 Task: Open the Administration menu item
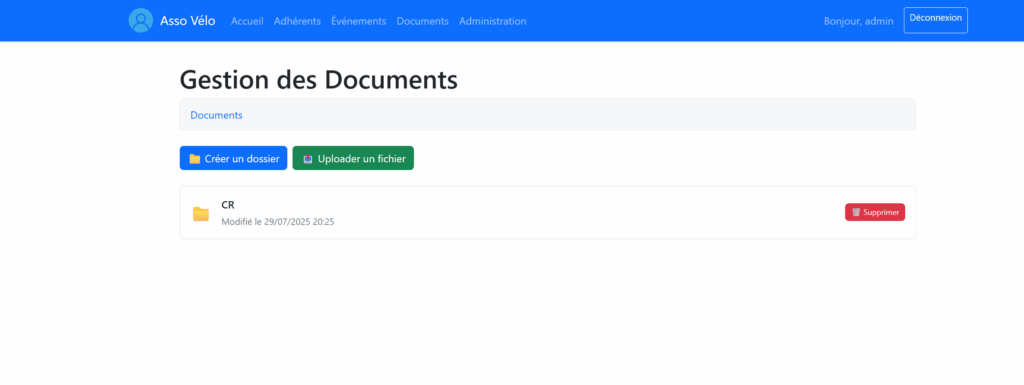492,21
